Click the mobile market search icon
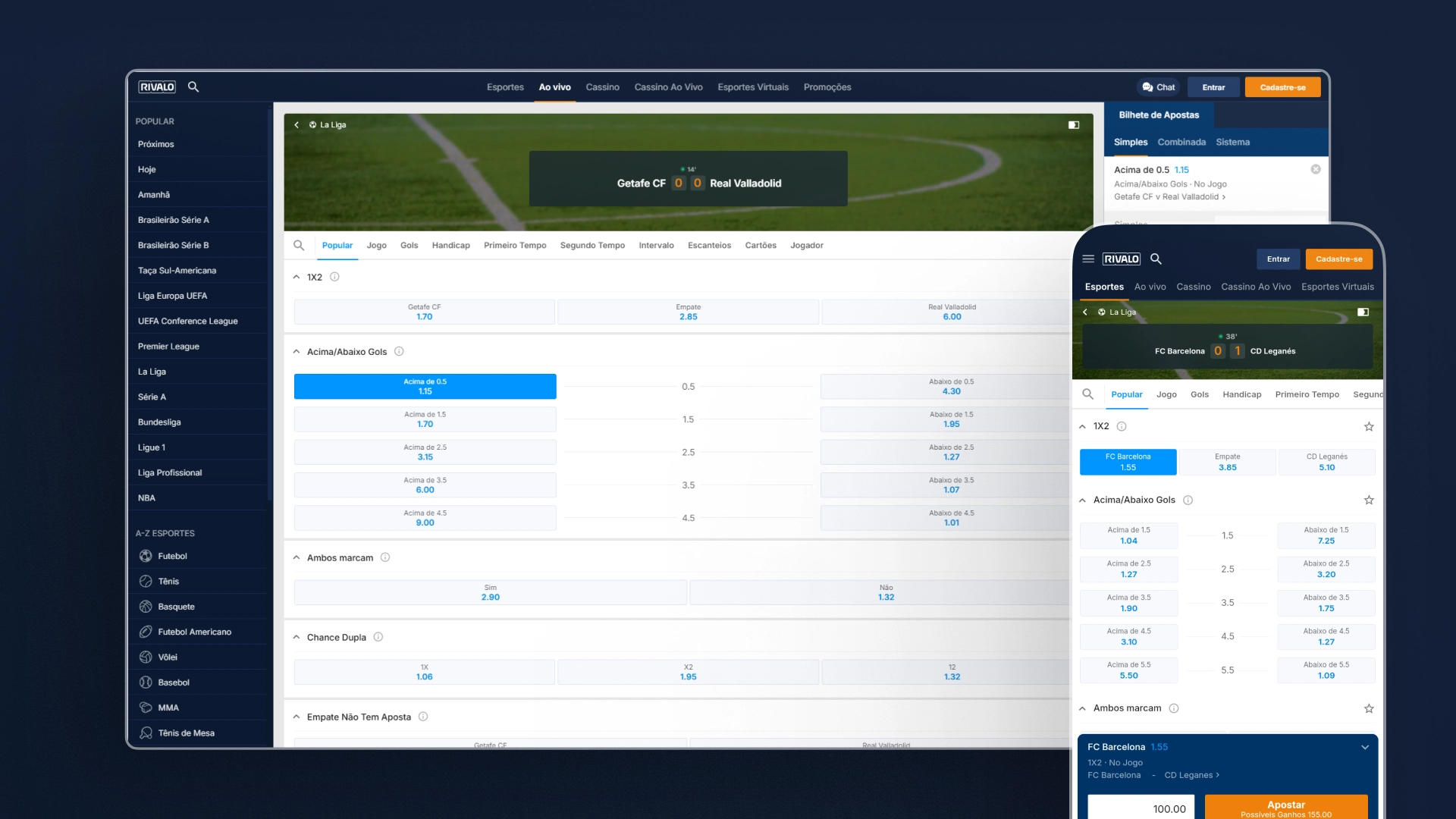 pos(1087,394)
